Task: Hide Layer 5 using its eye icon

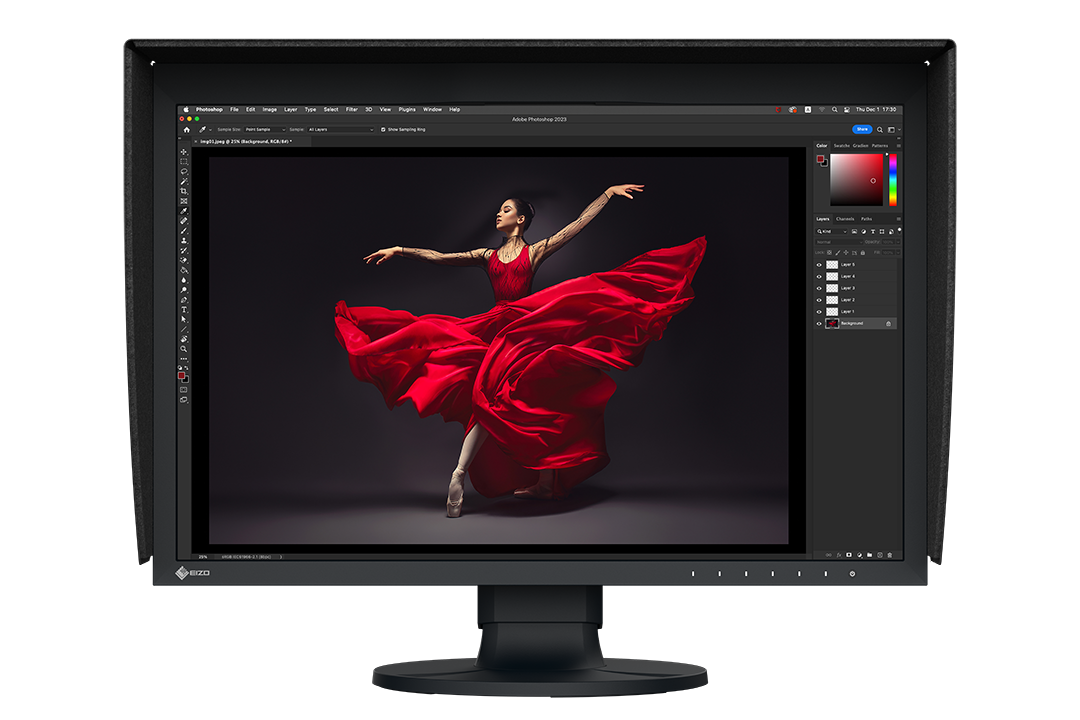Action: [x=820, y=265]
